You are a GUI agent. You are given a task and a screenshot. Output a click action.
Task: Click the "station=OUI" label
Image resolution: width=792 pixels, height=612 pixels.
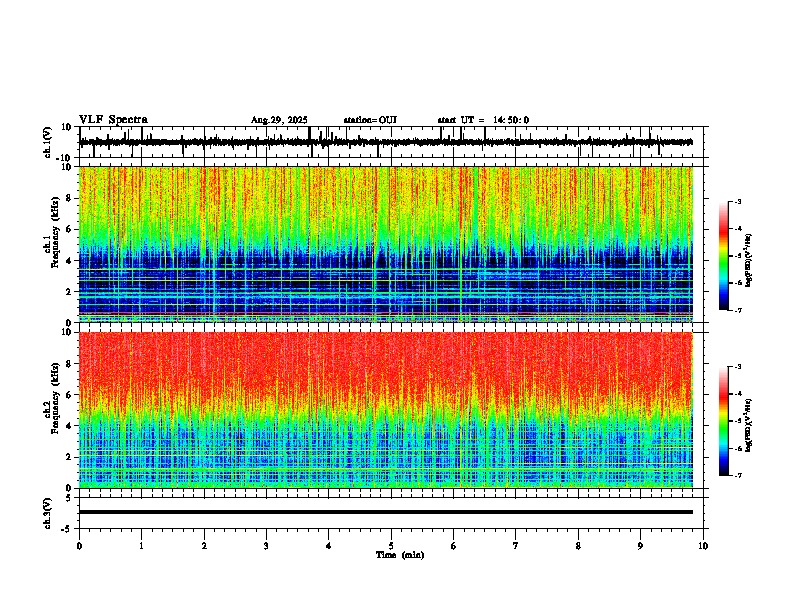coord(370,120)
